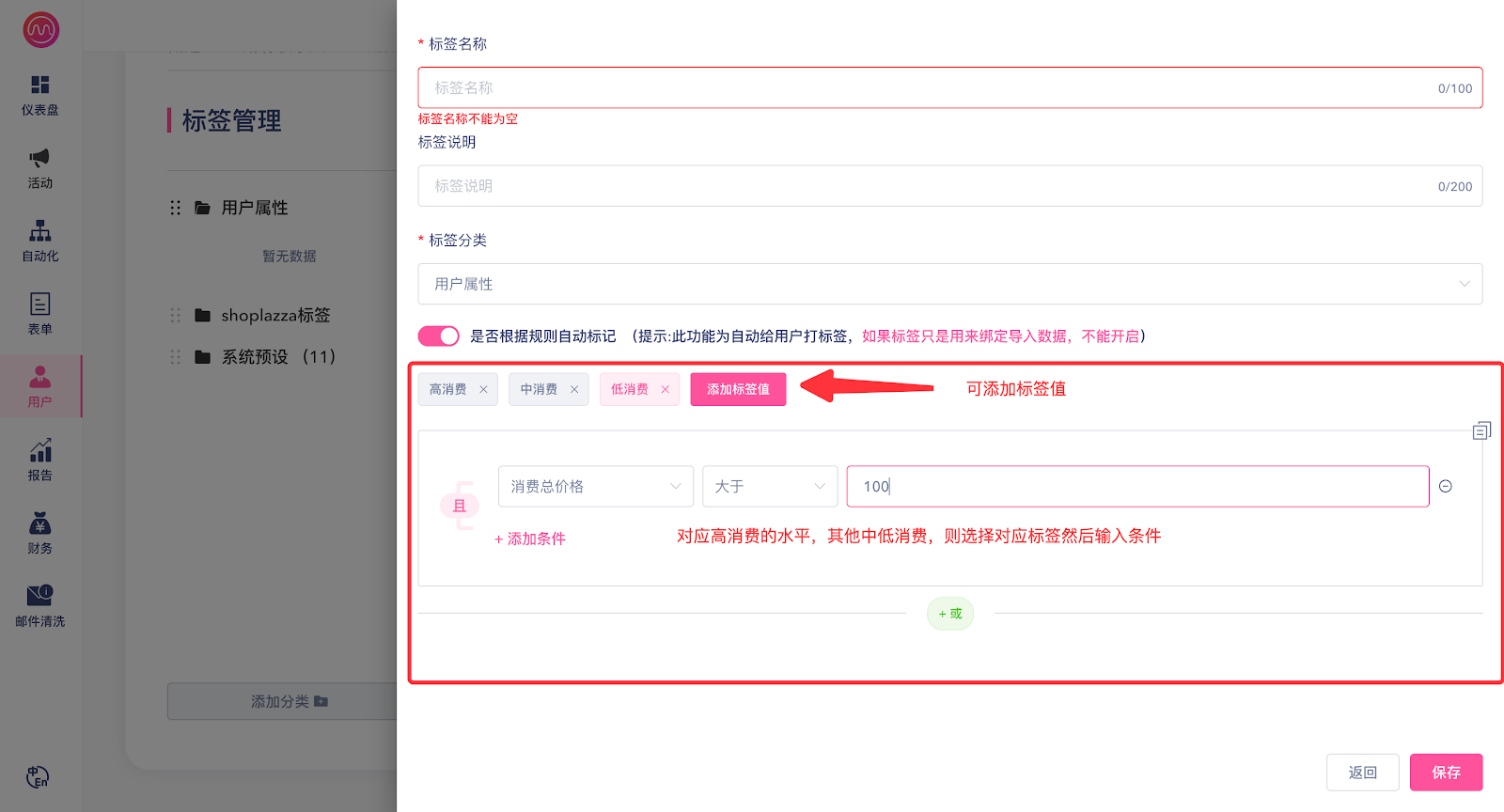Click the 活动 megaphone icon
Image resolution: width=1504 pixels, height=812 pixels.
pos(39,158)
